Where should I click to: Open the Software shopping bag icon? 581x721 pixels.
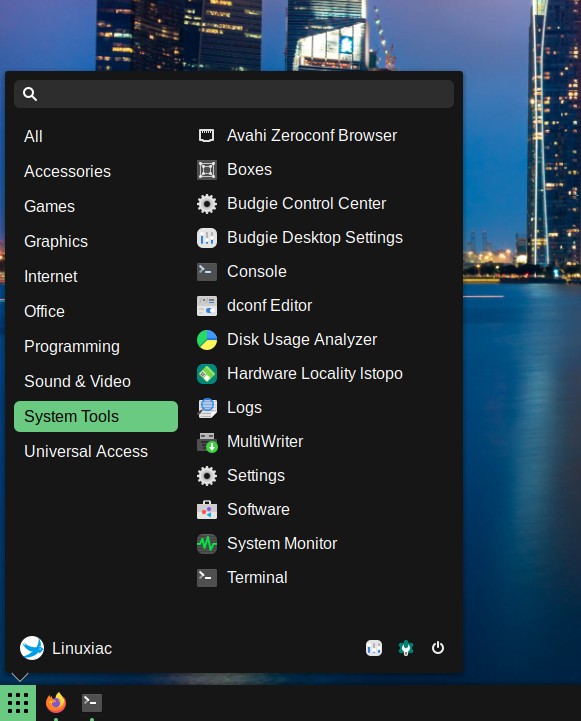pos(207,510)
